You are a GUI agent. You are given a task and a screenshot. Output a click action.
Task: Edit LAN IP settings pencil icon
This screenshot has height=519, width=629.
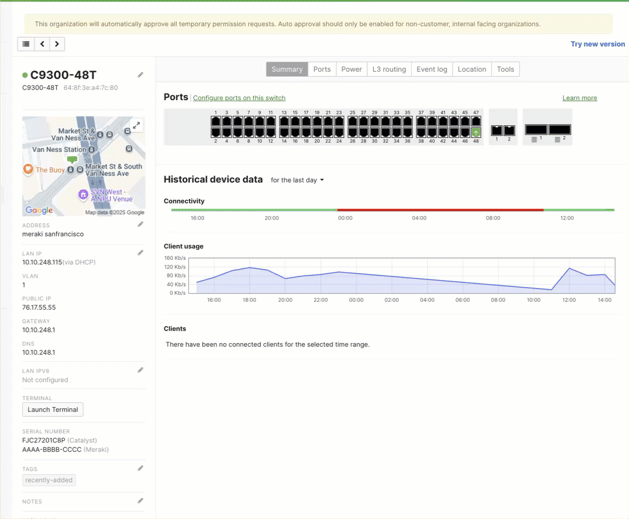tap(140, 253)
